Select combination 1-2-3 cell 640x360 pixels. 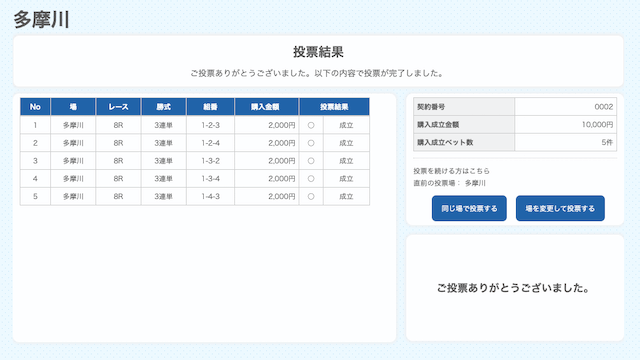210,125
